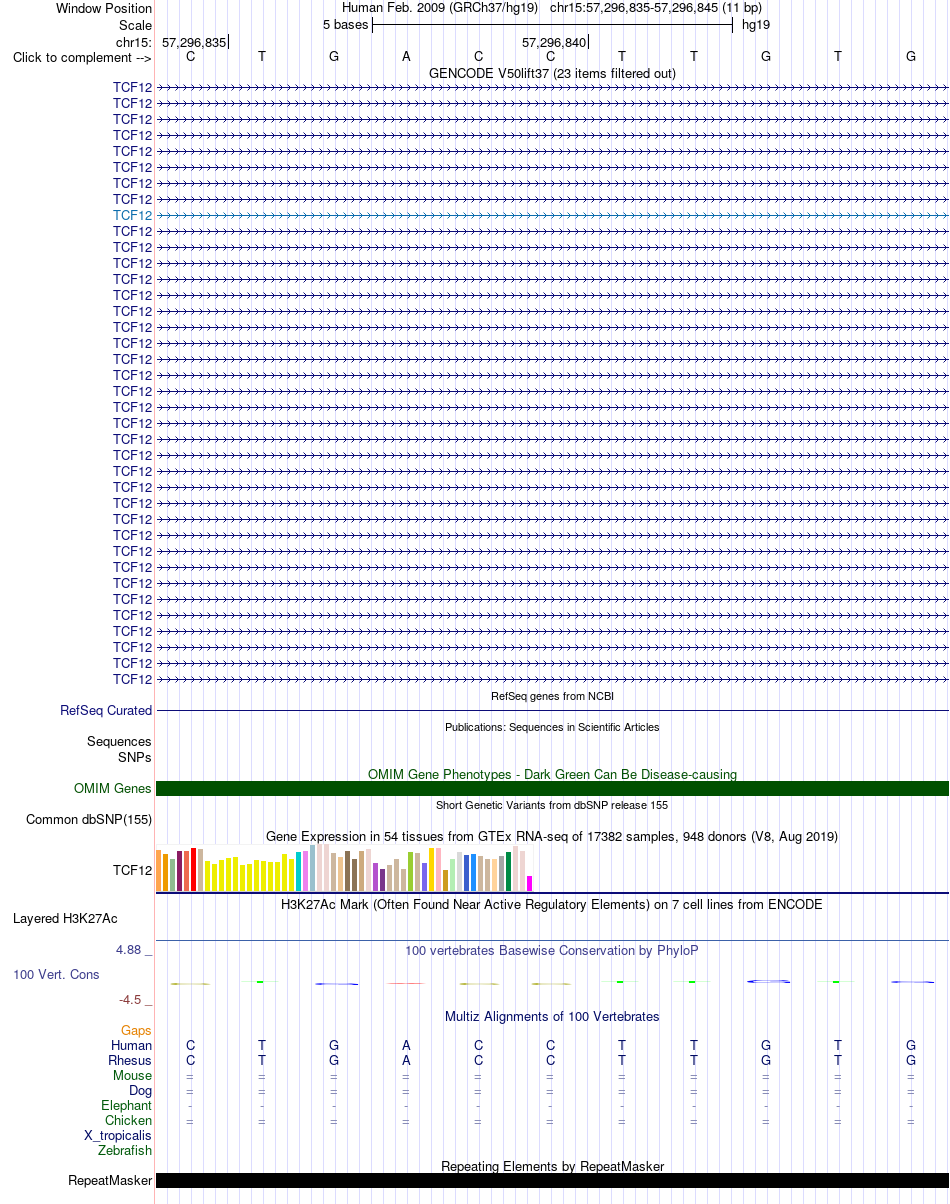Open the RepeatMasker track label

tap(110, 1180)
